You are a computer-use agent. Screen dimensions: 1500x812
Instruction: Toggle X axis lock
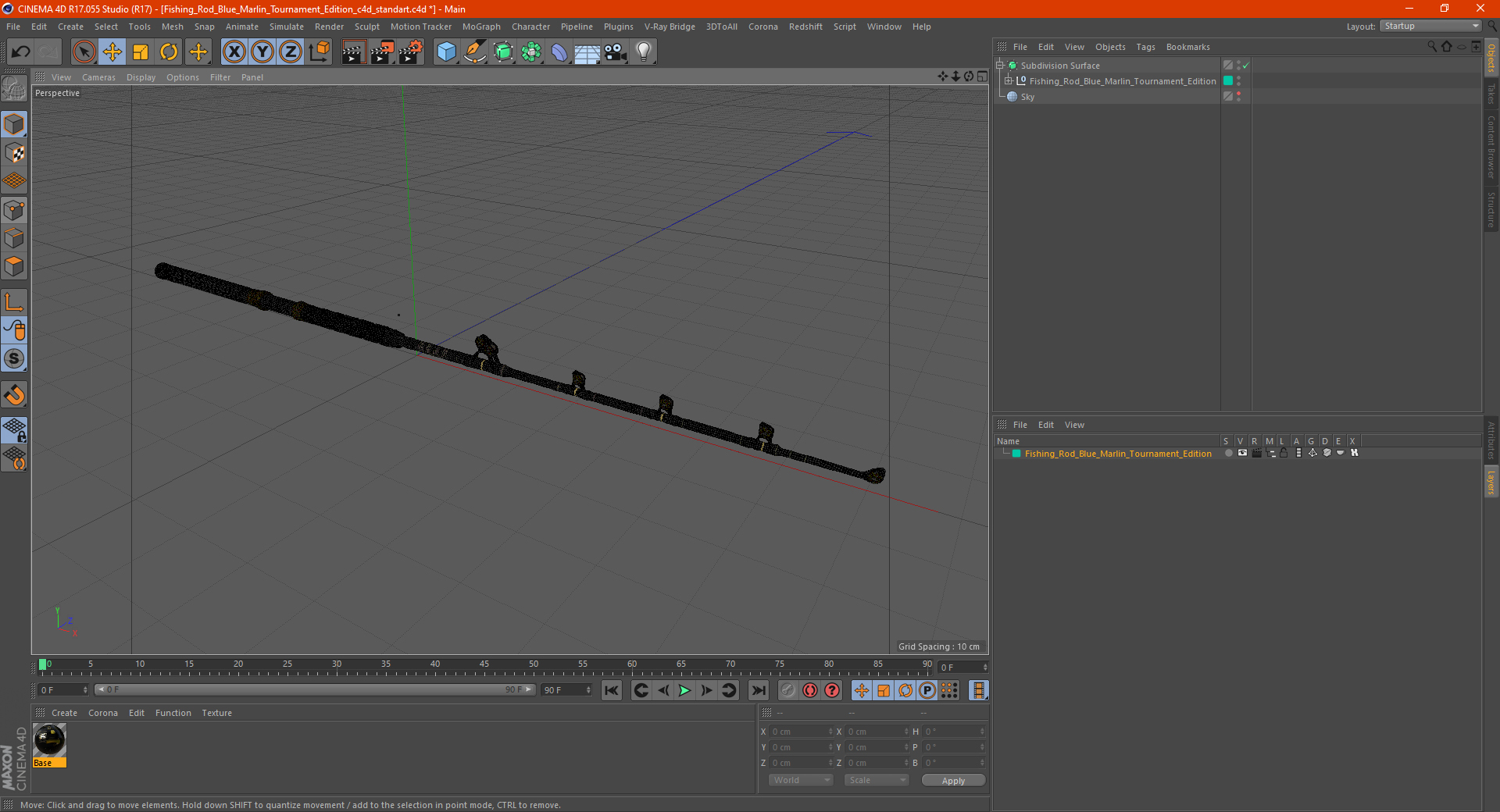point(234,52)
